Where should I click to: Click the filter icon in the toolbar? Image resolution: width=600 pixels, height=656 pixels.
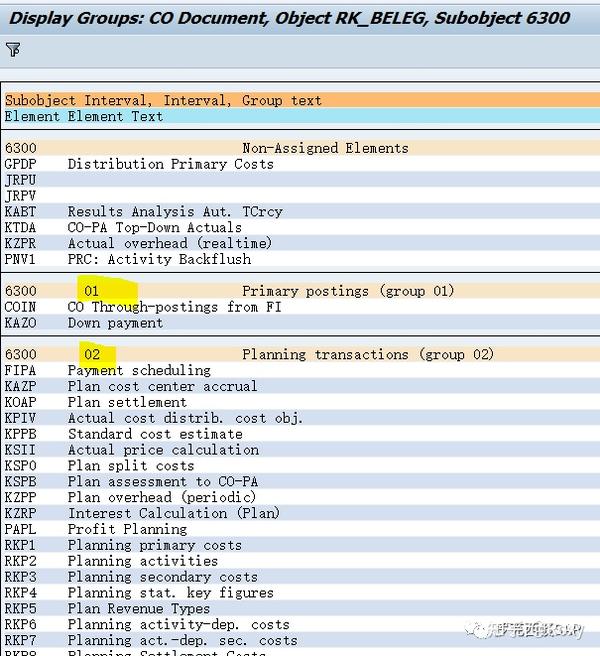[x=13, y=50]
